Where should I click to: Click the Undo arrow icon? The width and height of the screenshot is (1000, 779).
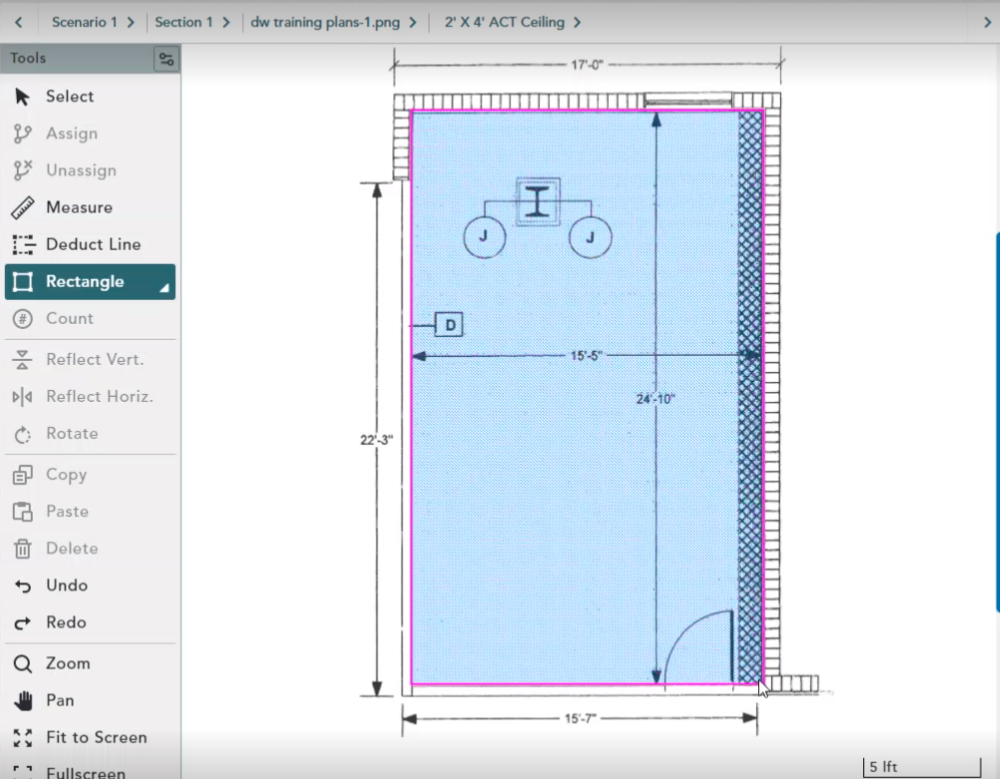tap(24, 586)
